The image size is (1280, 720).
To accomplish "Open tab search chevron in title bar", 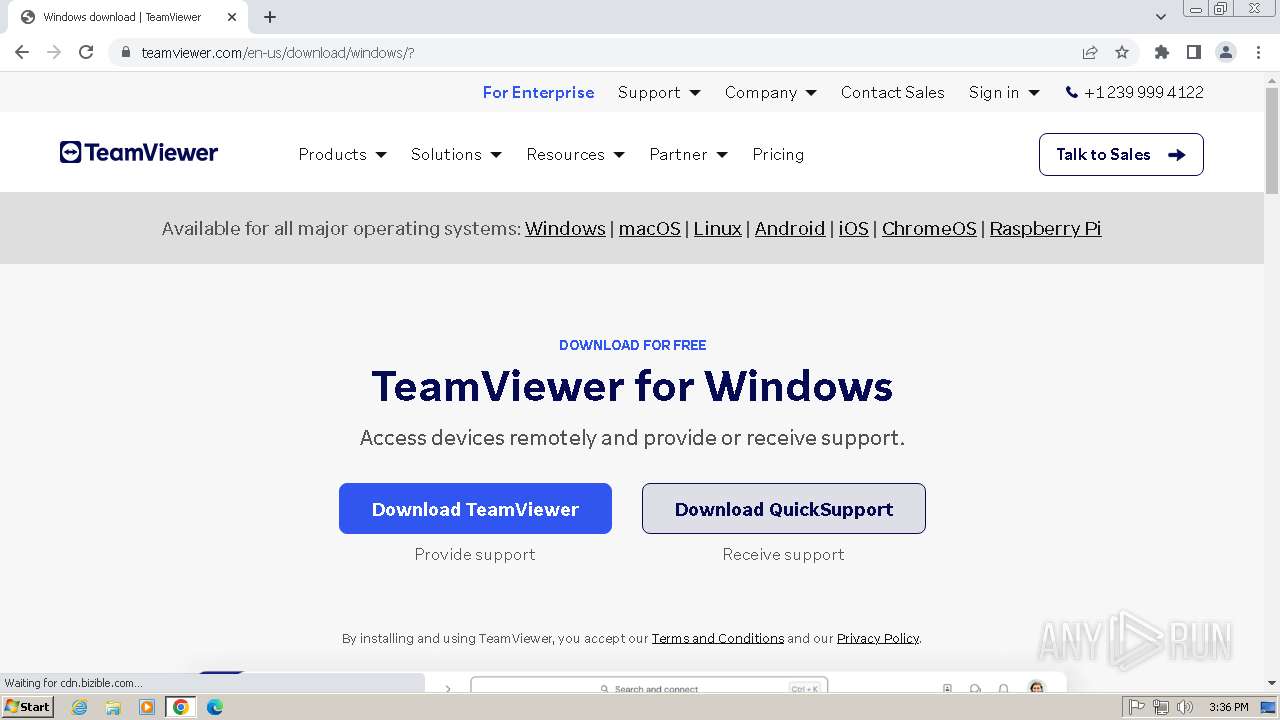I will 1161,17.
